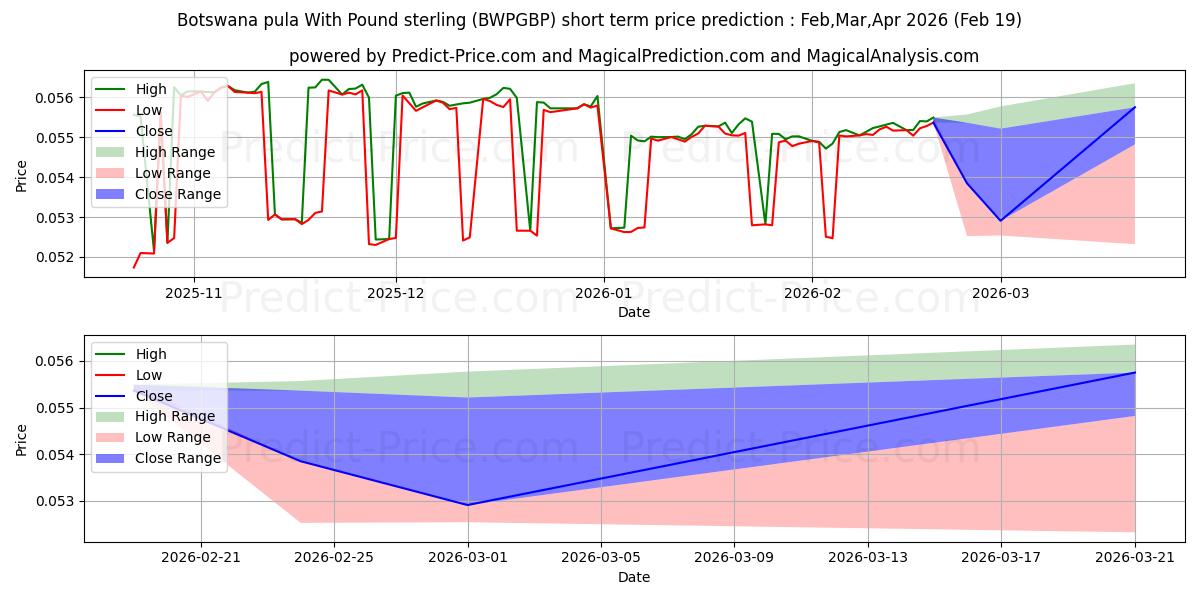1200x600 pixels.
Task: Click the 2026-03-21 tick on bottom axis
Action: (x=1135, y=559)
